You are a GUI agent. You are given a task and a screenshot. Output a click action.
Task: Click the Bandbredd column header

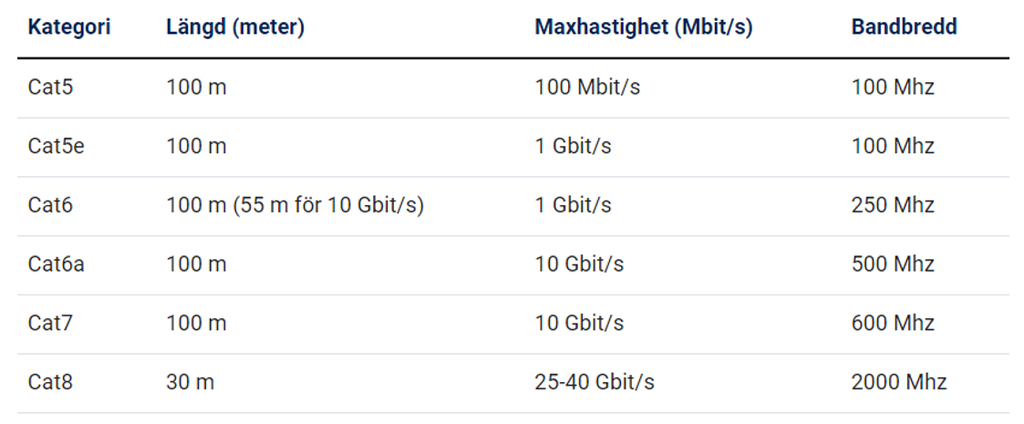click(904, 27)
